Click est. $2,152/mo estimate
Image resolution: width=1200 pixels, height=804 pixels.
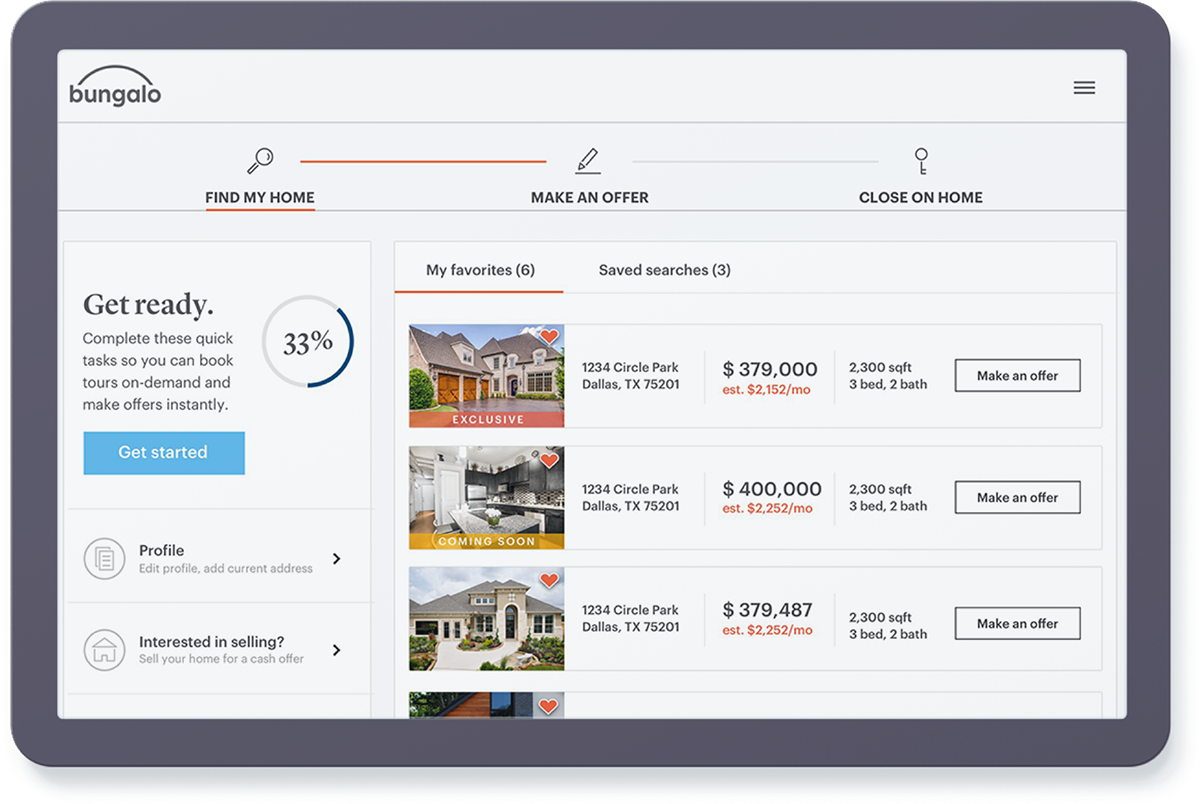pyautogui.click(x=767, y=390)
